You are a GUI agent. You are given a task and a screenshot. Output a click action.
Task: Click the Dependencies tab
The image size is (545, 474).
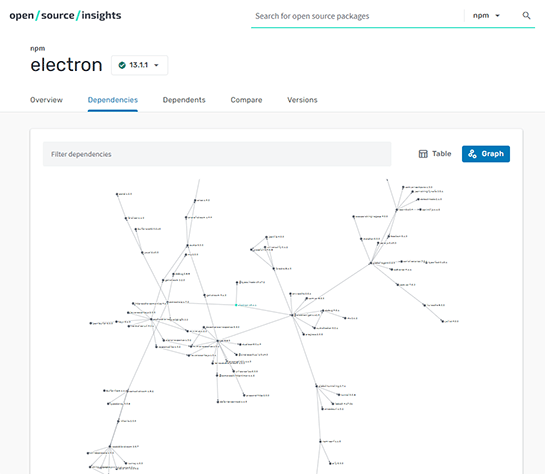113,100
